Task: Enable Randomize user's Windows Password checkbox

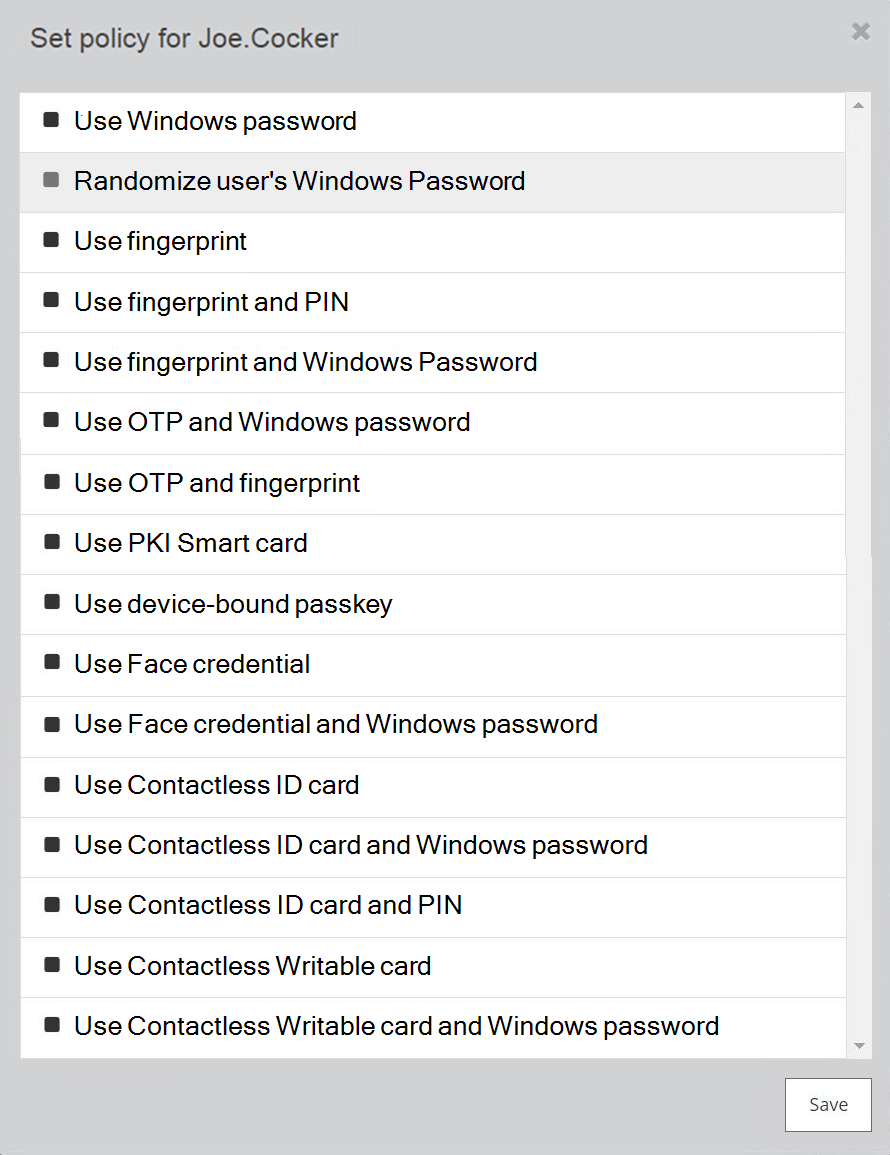Action: click(x=51, y=181)
